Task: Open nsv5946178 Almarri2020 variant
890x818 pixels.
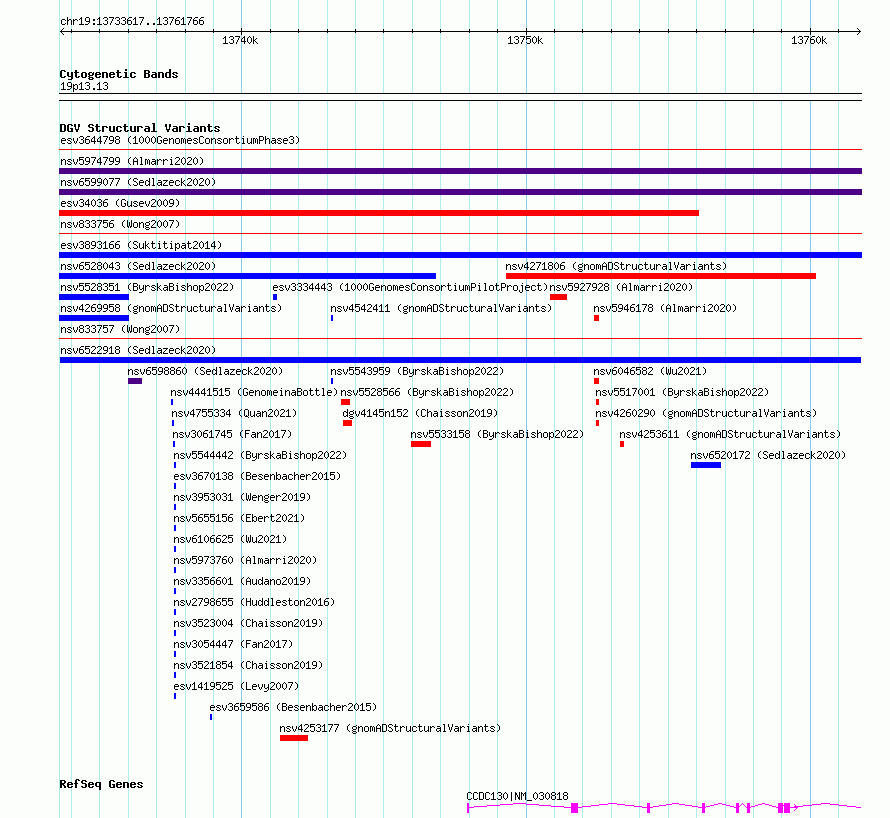Action: pos(665,308)
